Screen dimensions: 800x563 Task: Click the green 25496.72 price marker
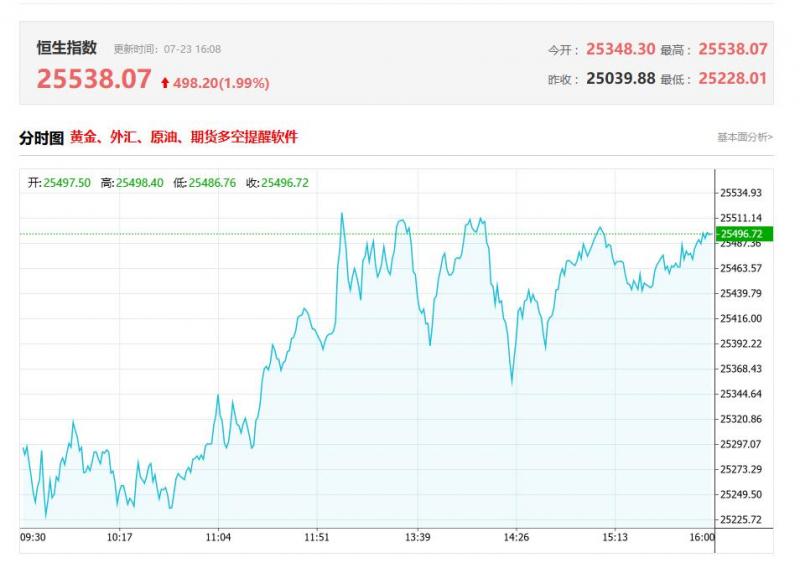pyautogui.click(x=744, y=234)
